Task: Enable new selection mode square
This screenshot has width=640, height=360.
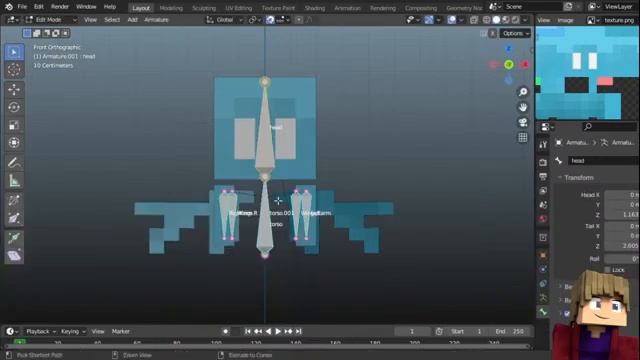Action: (x=27, y=33)
